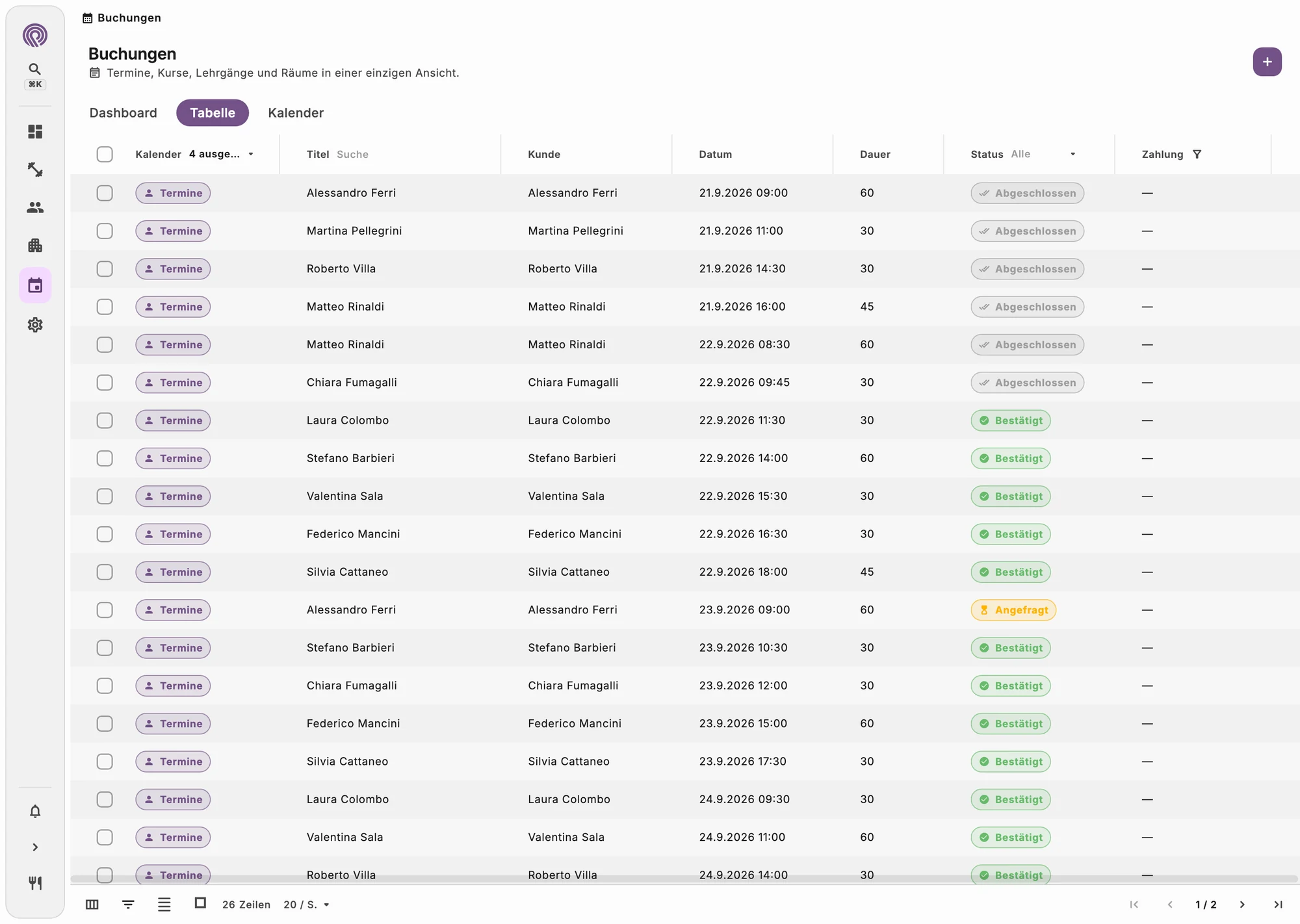Click the fork and knife restaurant icon

35,883
